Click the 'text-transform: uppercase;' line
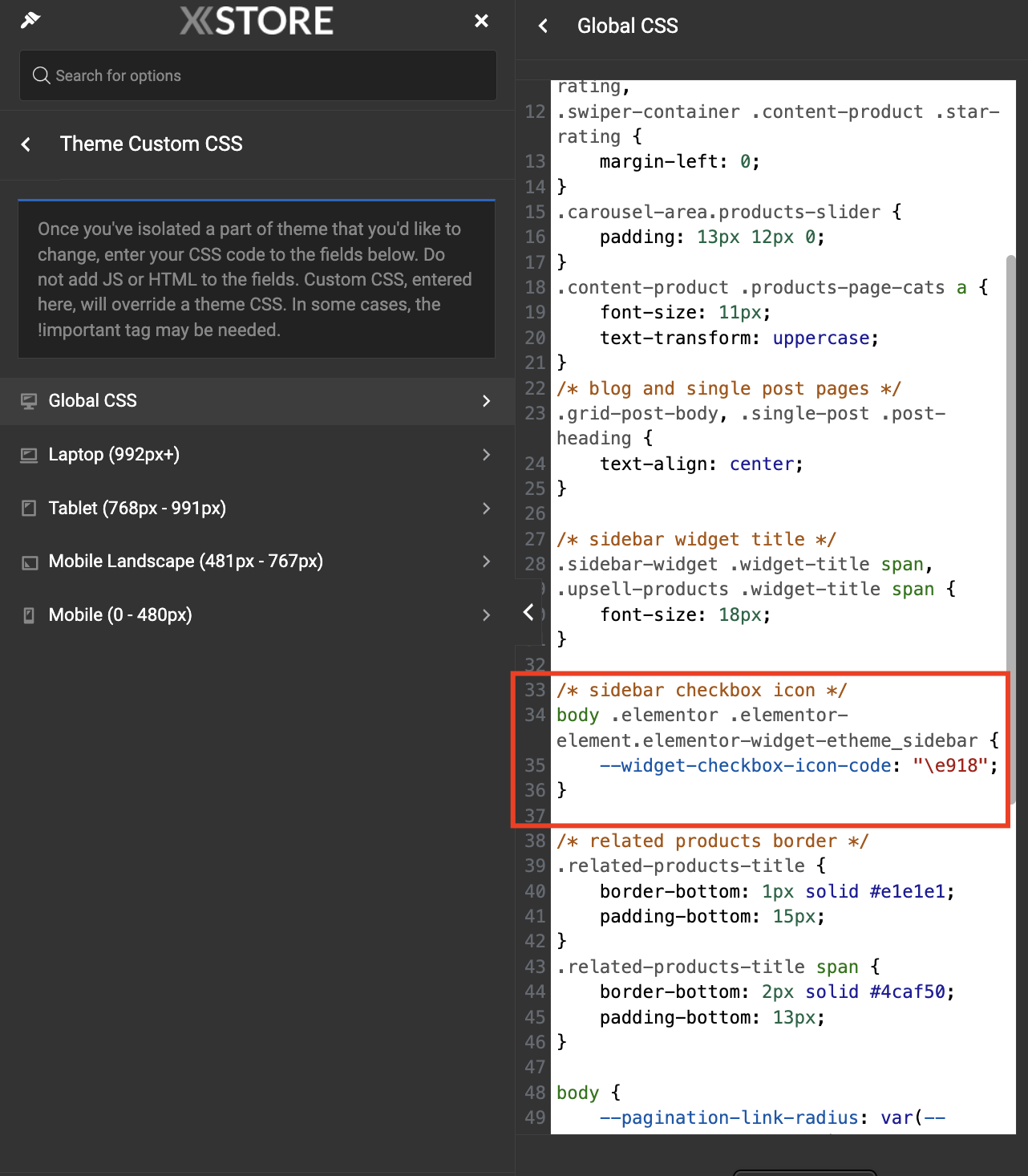 coord(739,338)
